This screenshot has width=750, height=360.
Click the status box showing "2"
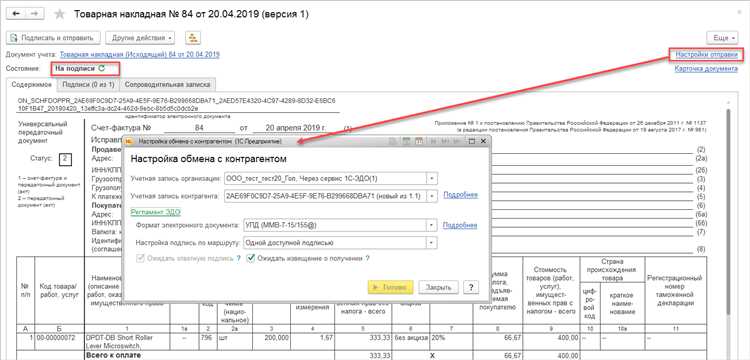[66, 159]
